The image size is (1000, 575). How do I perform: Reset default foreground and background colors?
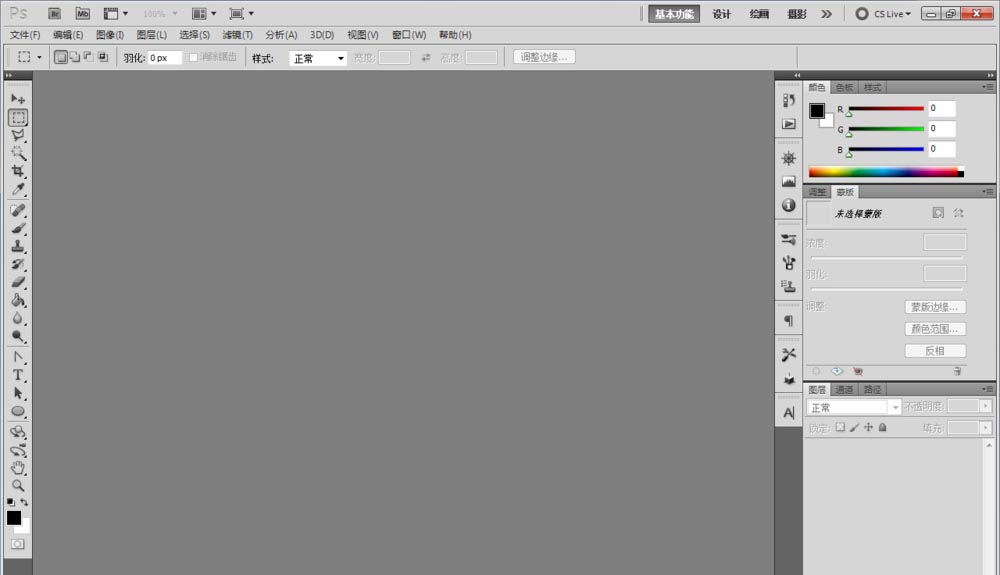click(x=11, y=502)
